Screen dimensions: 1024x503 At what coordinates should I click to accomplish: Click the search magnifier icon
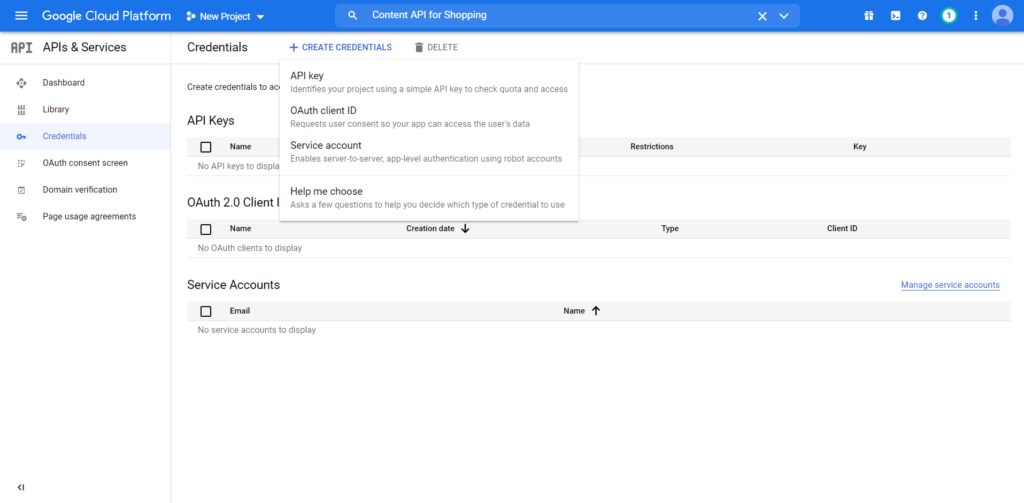tap(353, 16)
